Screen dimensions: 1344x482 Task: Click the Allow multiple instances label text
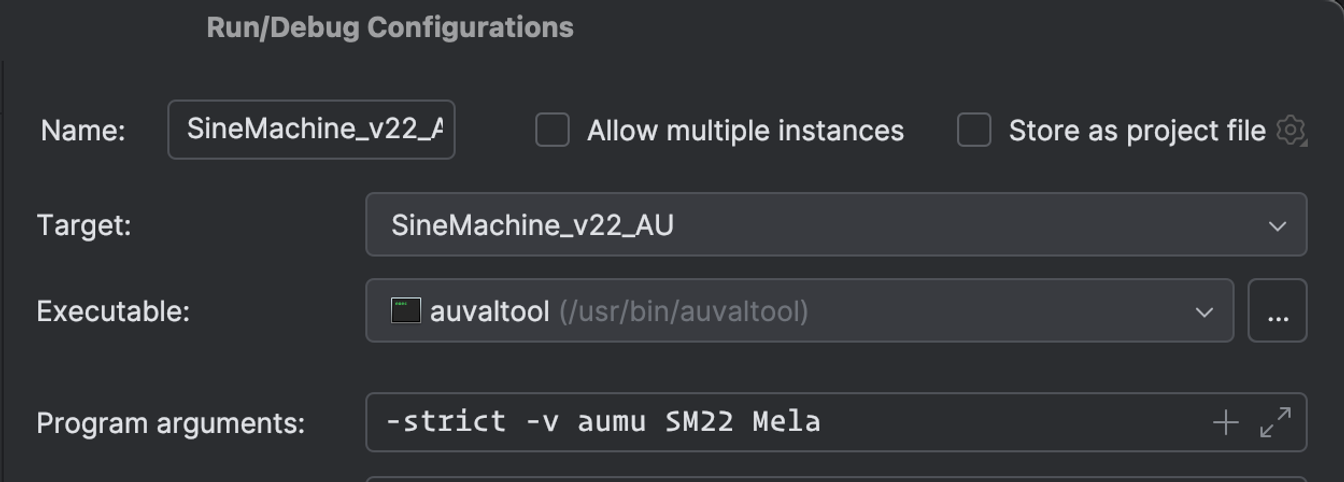point(745,131)
